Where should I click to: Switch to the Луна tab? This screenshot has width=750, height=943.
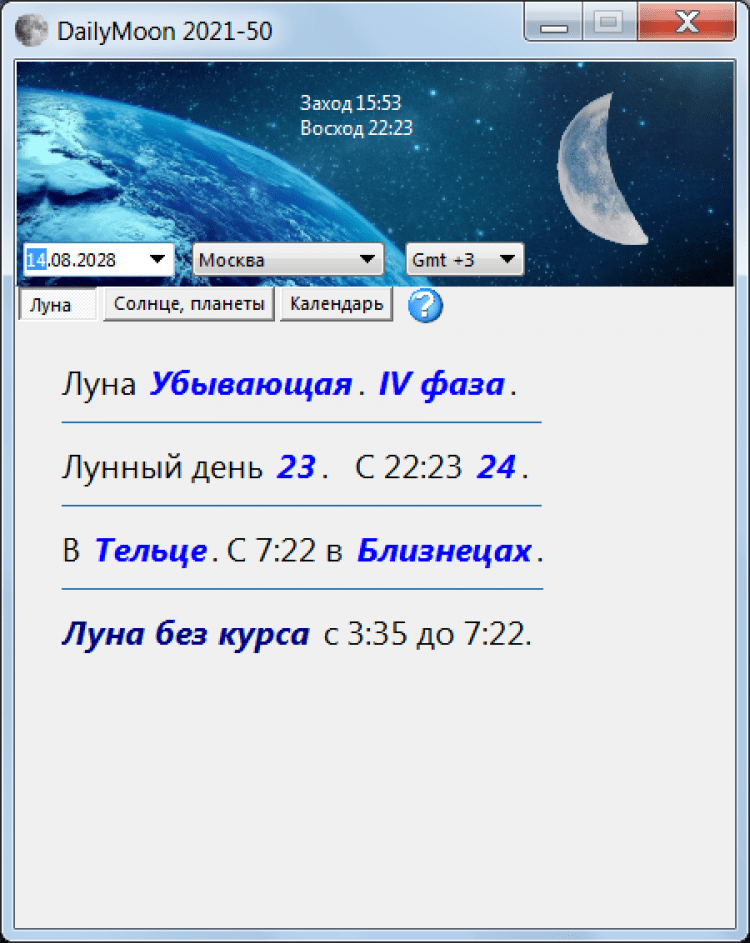(x=58, y=305)
